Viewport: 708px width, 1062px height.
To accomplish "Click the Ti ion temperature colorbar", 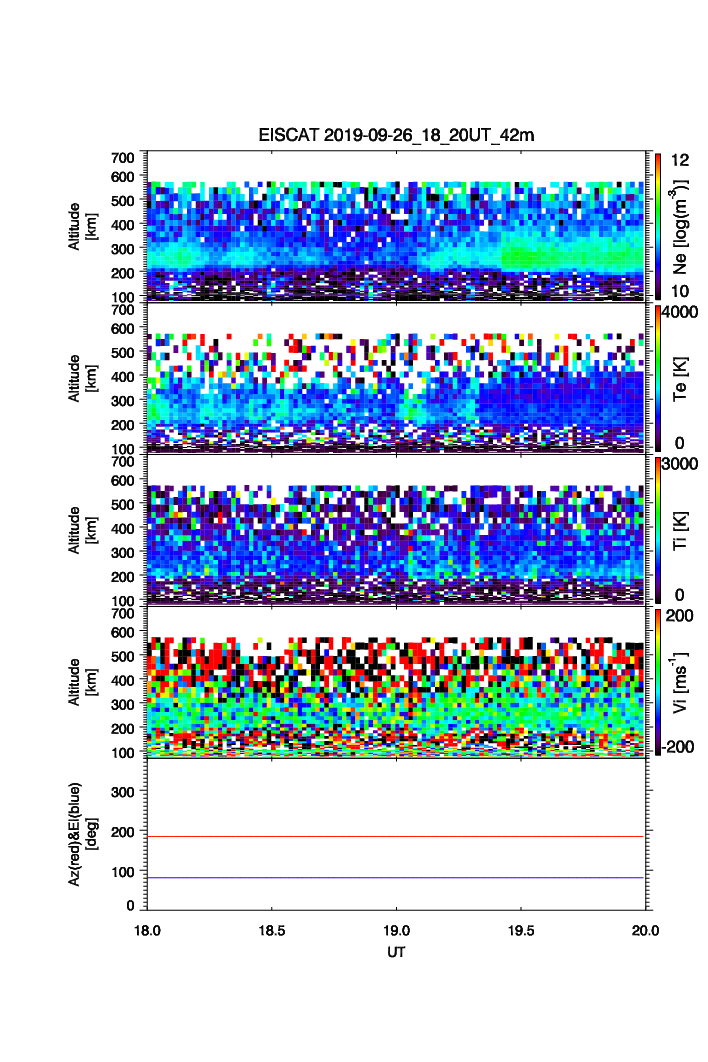I will (657, 528).
